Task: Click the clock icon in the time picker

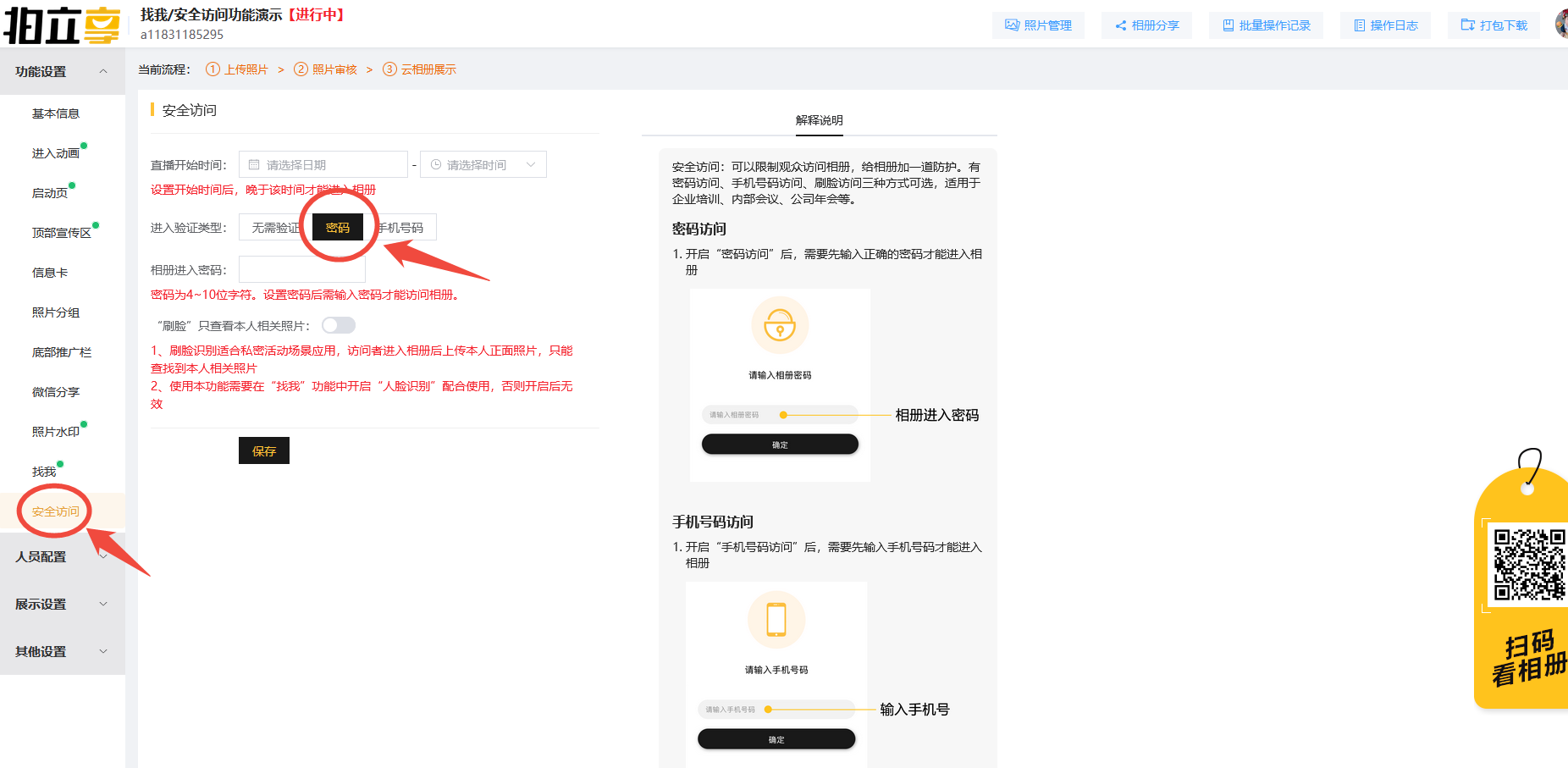Action: (x=436, y=163)
